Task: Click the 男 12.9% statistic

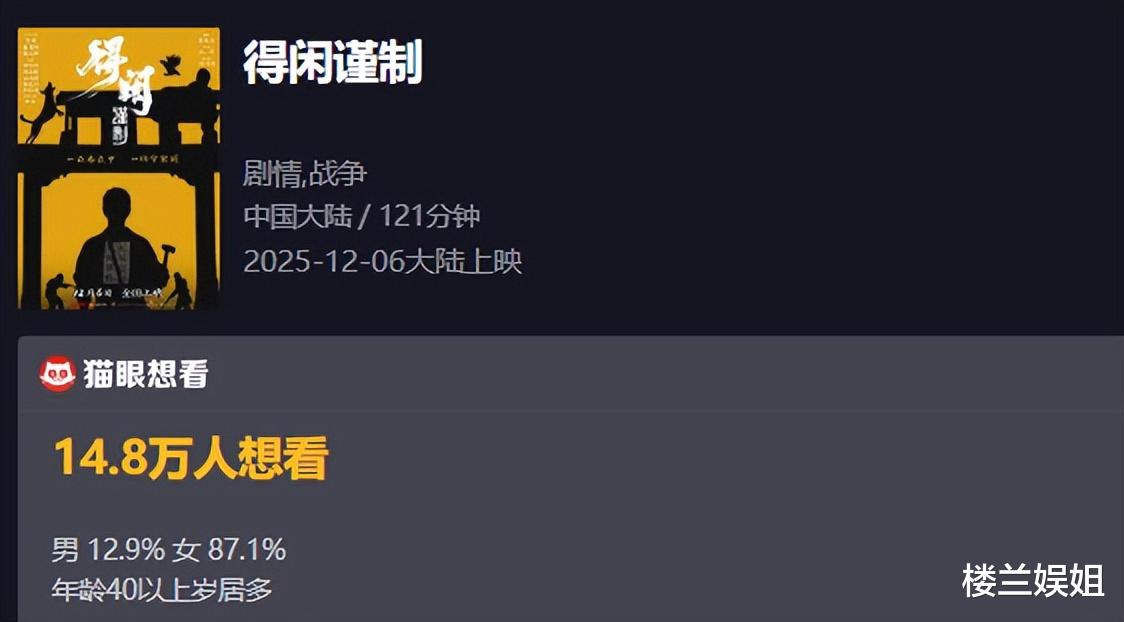Action: [107, 548]
